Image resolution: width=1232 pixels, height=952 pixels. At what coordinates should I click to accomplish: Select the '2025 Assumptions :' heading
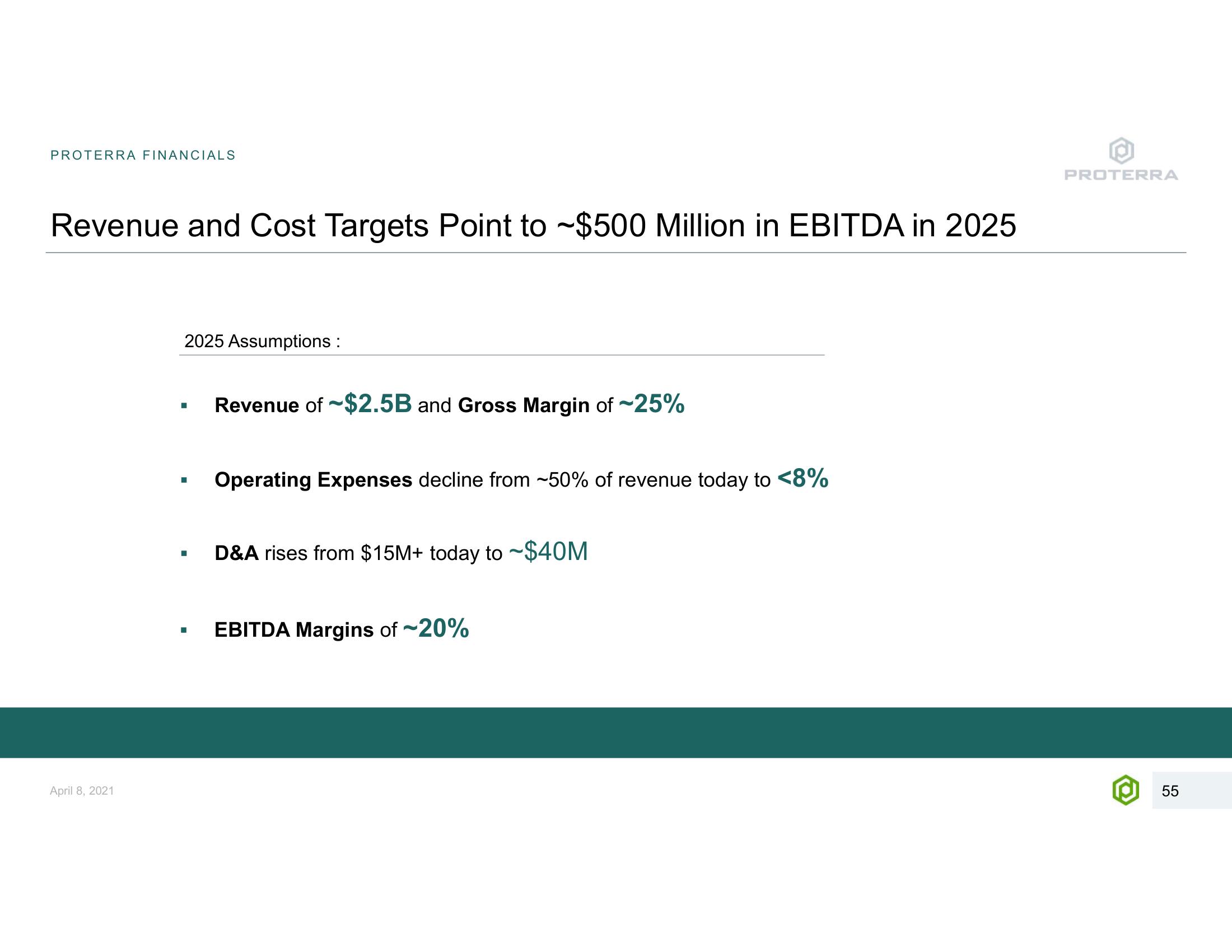pyautogui.click(x=262, y=341)
